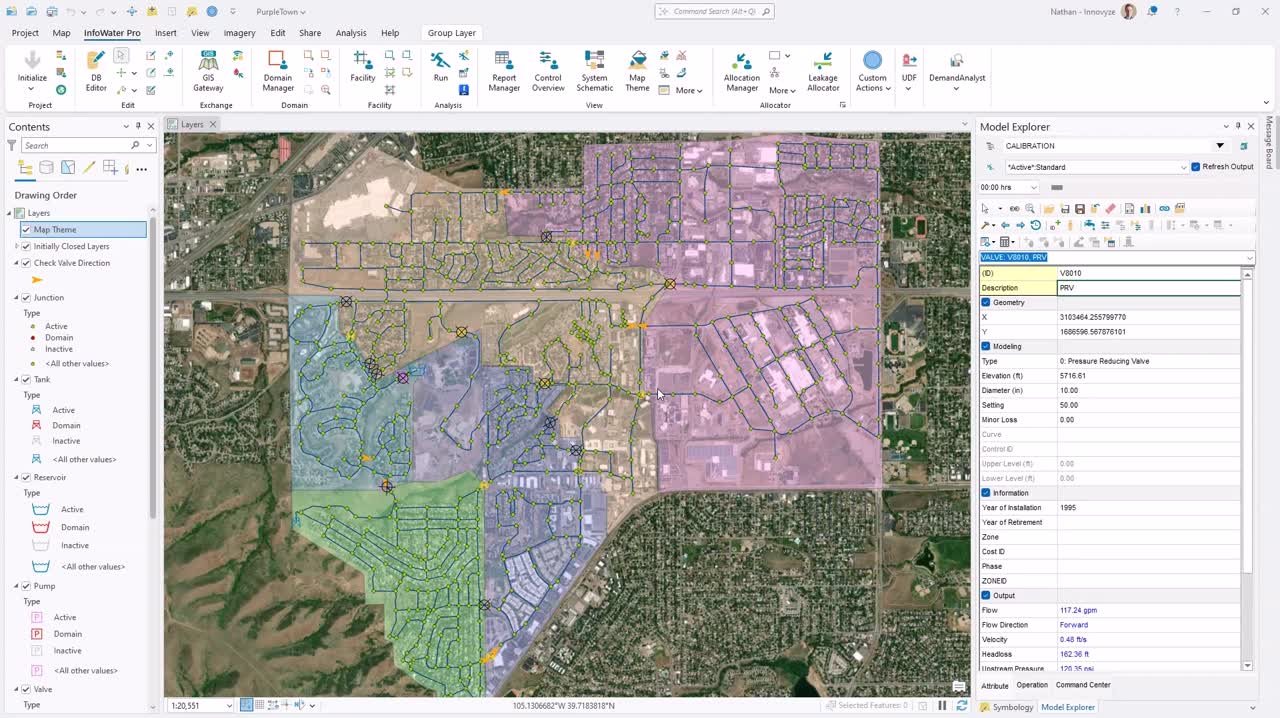Open the *Active*:Standard output dropdown
The image size is (1280, 718).
[1183, 167]
